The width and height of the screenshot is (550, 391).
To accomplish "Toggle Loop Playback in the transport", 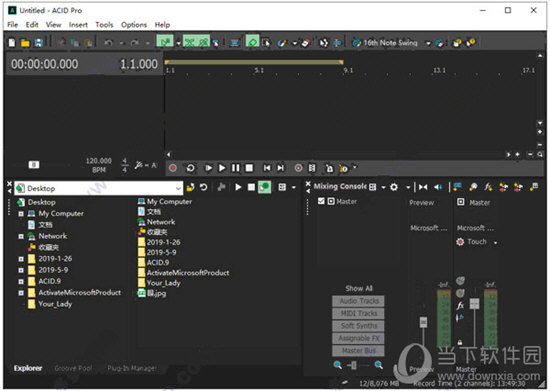I will [190, 168].
